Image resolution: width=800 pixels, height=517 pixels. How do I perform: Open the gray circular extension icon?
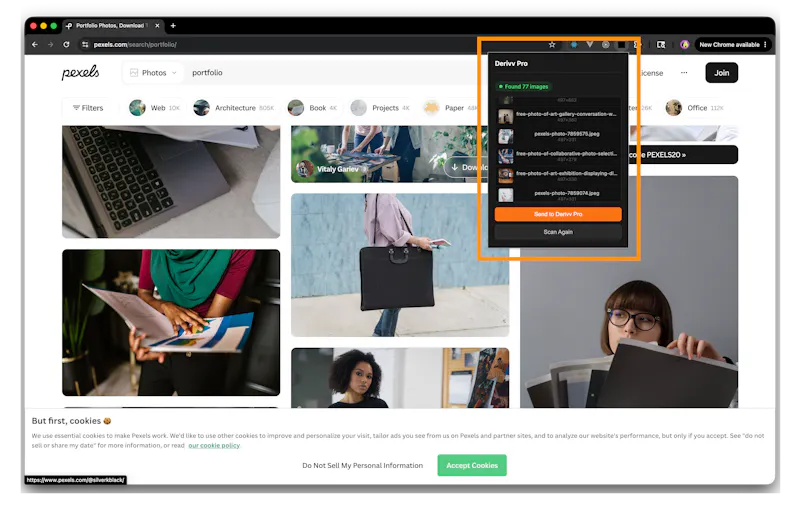coord(606,44)
